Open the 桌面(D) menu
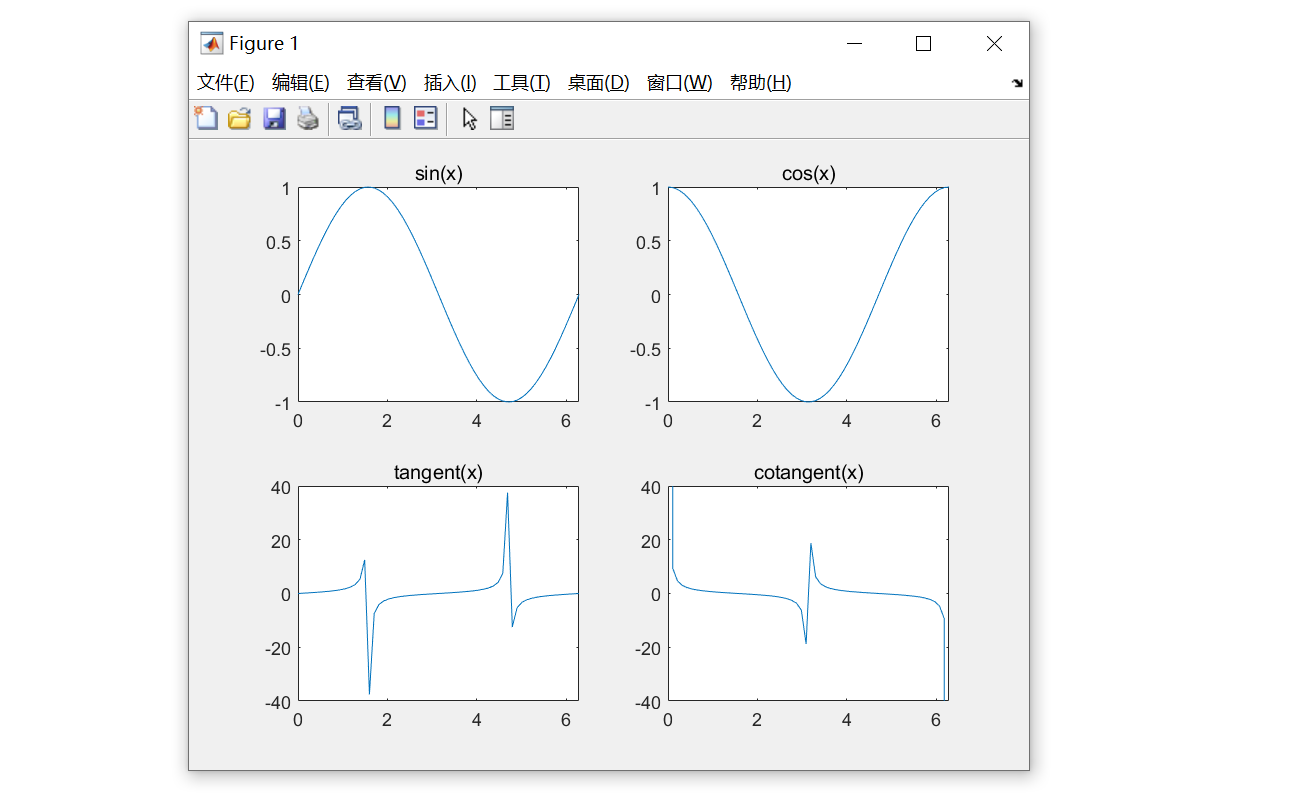1313x793 pixels. [598, 83]
